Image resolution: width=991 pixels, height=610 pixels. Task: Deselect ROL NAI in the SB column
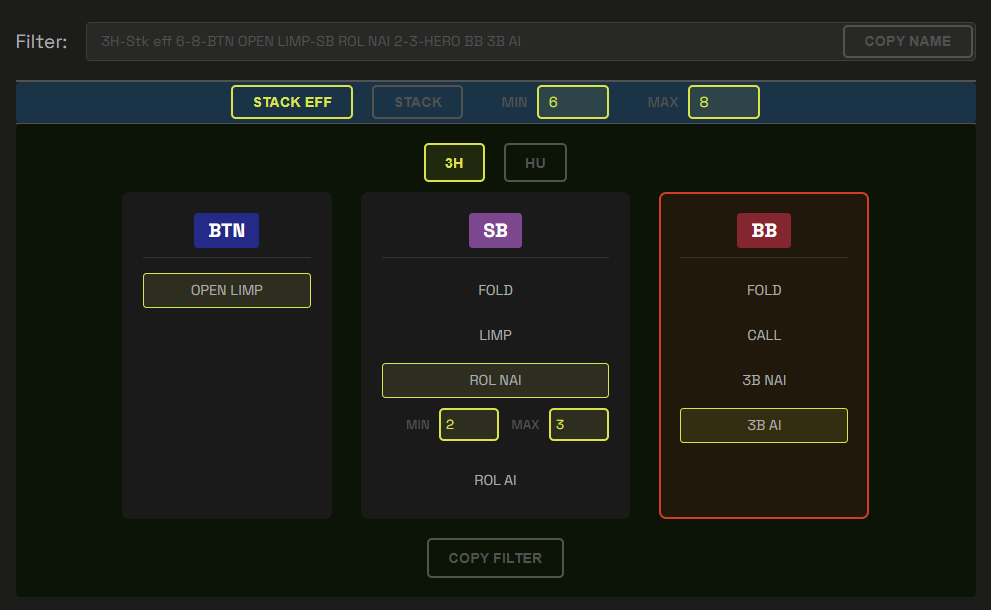tap(495, 380)
